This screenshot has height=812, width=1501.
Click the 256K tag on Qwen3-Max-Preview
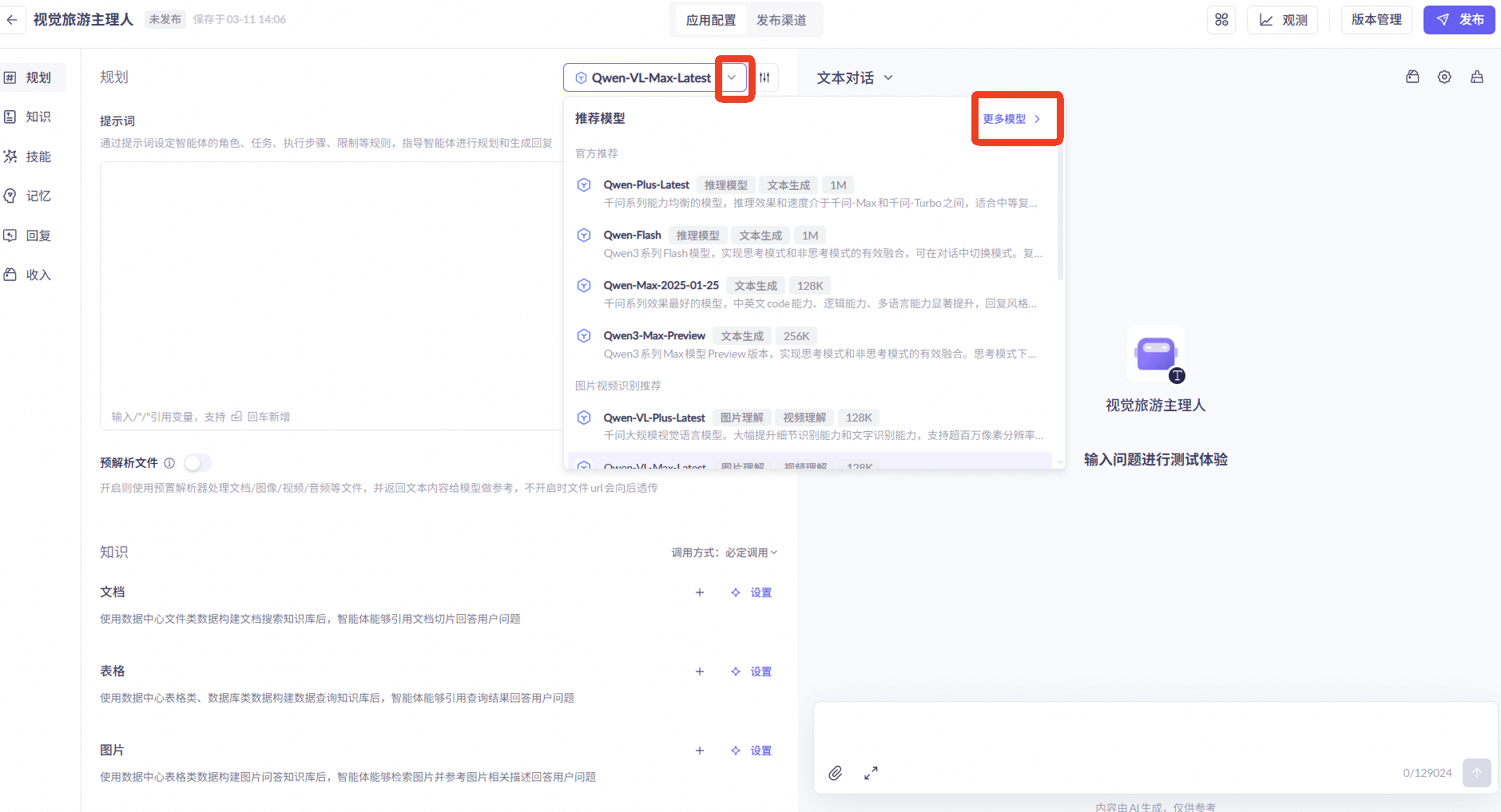pyautogui.click(x=796, y=336)
